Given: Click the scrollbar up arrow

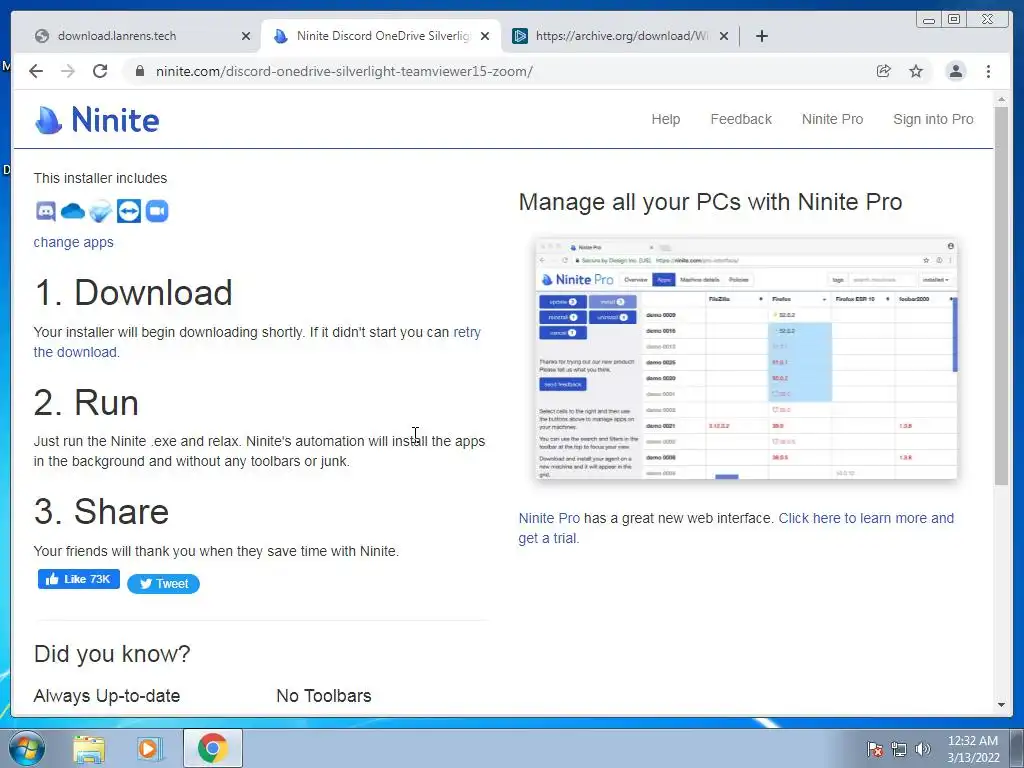Looking at the screenshot, I should click(x=1001, y=99).
